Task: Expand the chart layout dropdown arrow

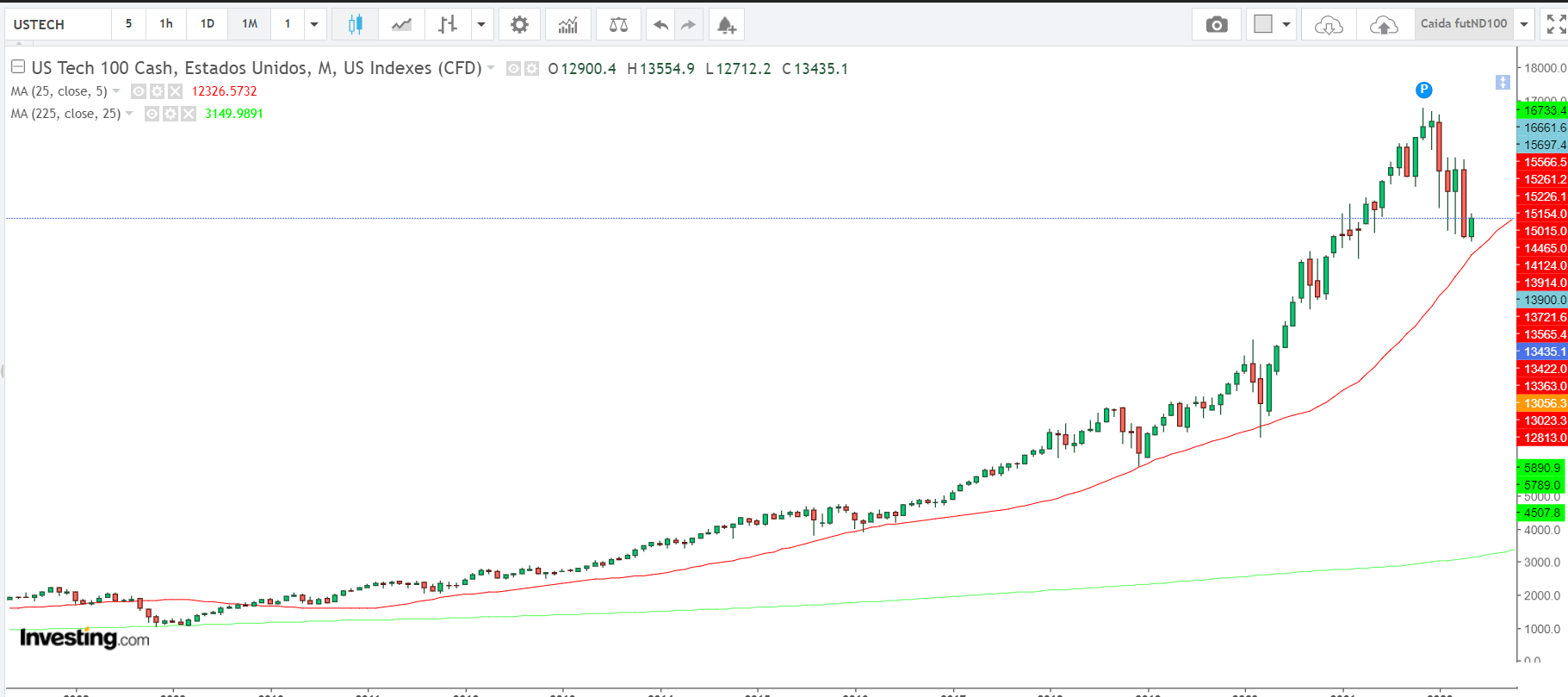Action: 1286,24
